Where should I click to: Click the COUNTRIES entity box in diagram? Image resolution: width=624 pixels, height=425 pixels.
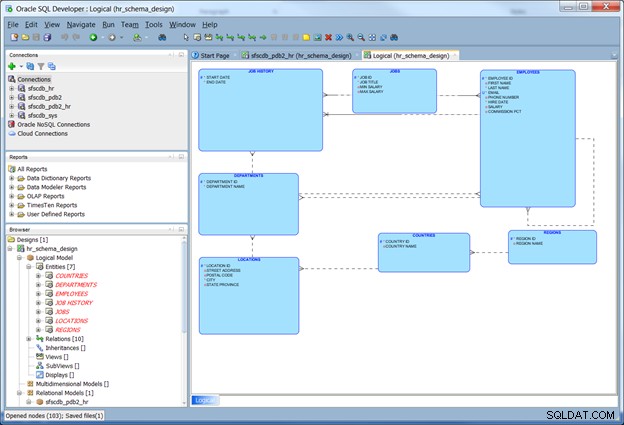coord(424,253)
